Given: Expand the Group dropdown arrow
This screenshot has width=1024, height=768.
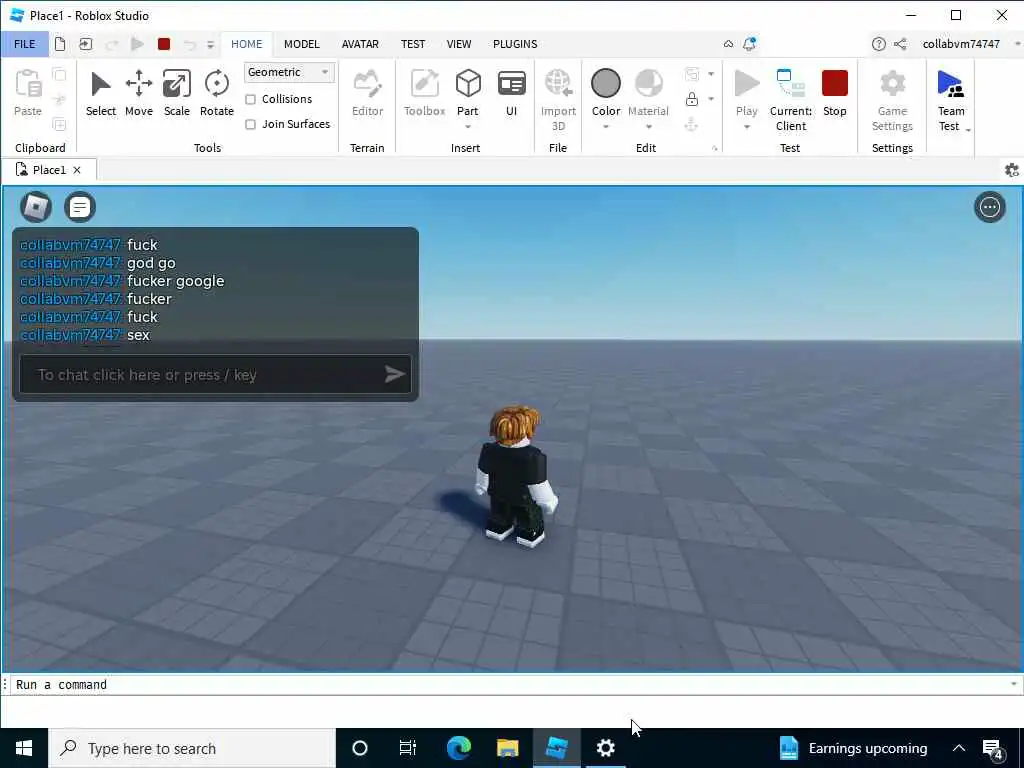Looking at the screenshot, I should point(711,74).
